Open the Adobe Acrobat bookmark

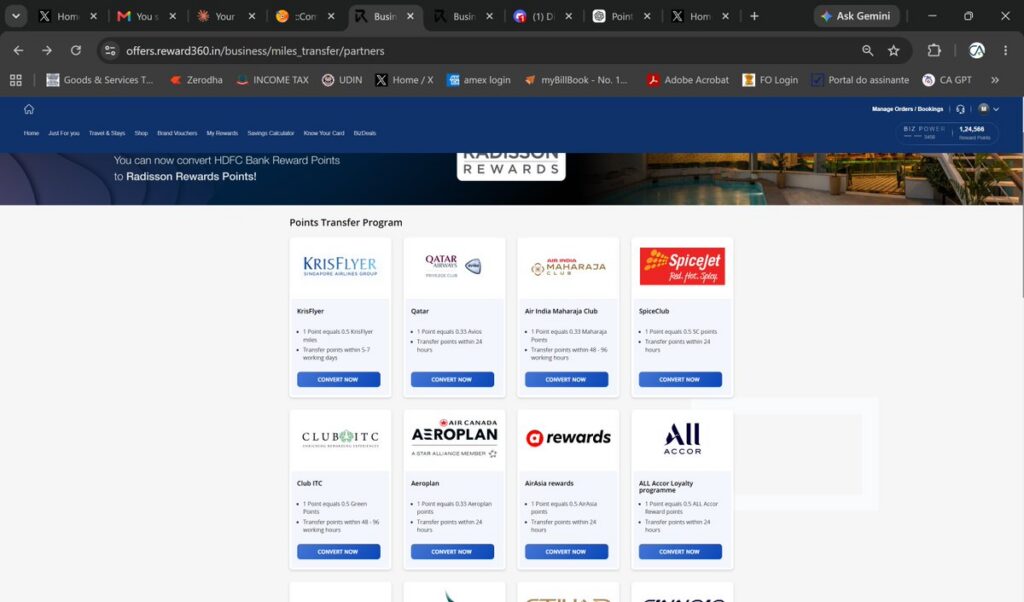point(688,80)
